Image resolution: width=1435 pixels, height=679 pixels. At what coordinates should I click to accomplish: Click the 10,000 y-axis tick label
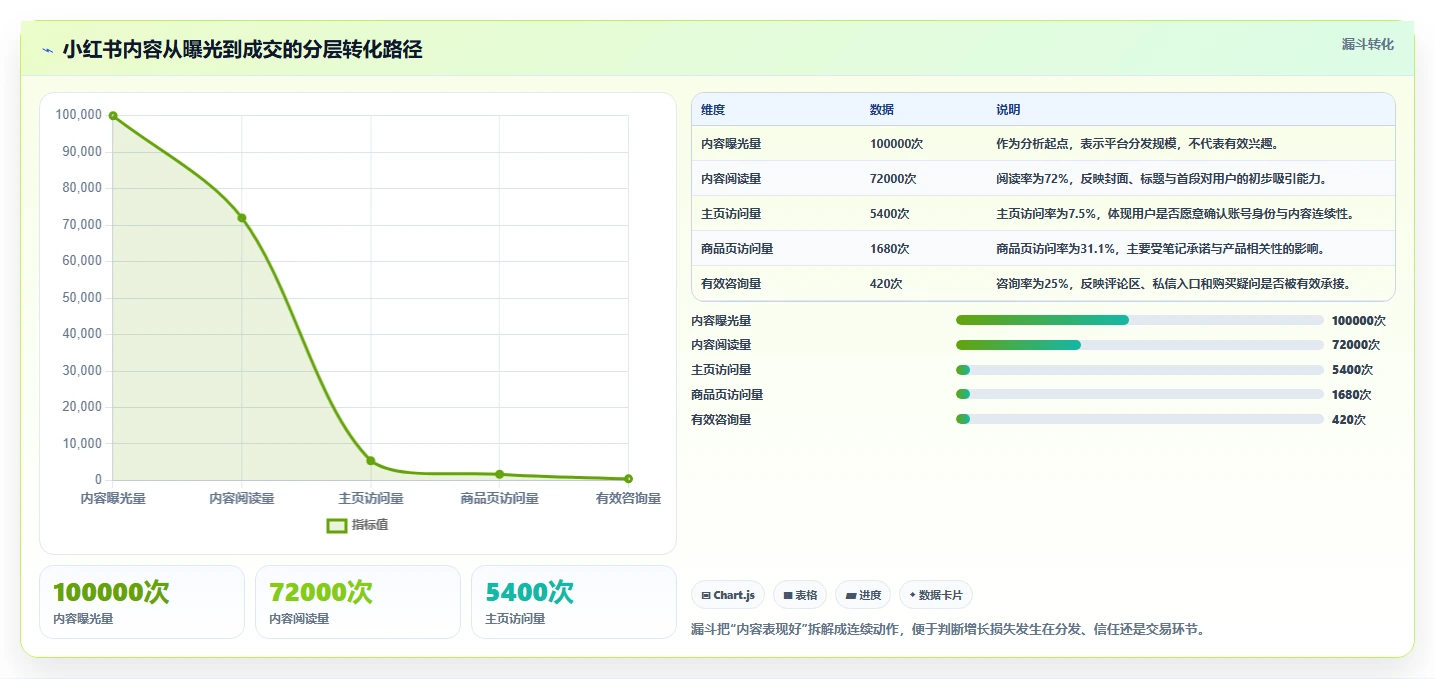click(x=81, y=444)
